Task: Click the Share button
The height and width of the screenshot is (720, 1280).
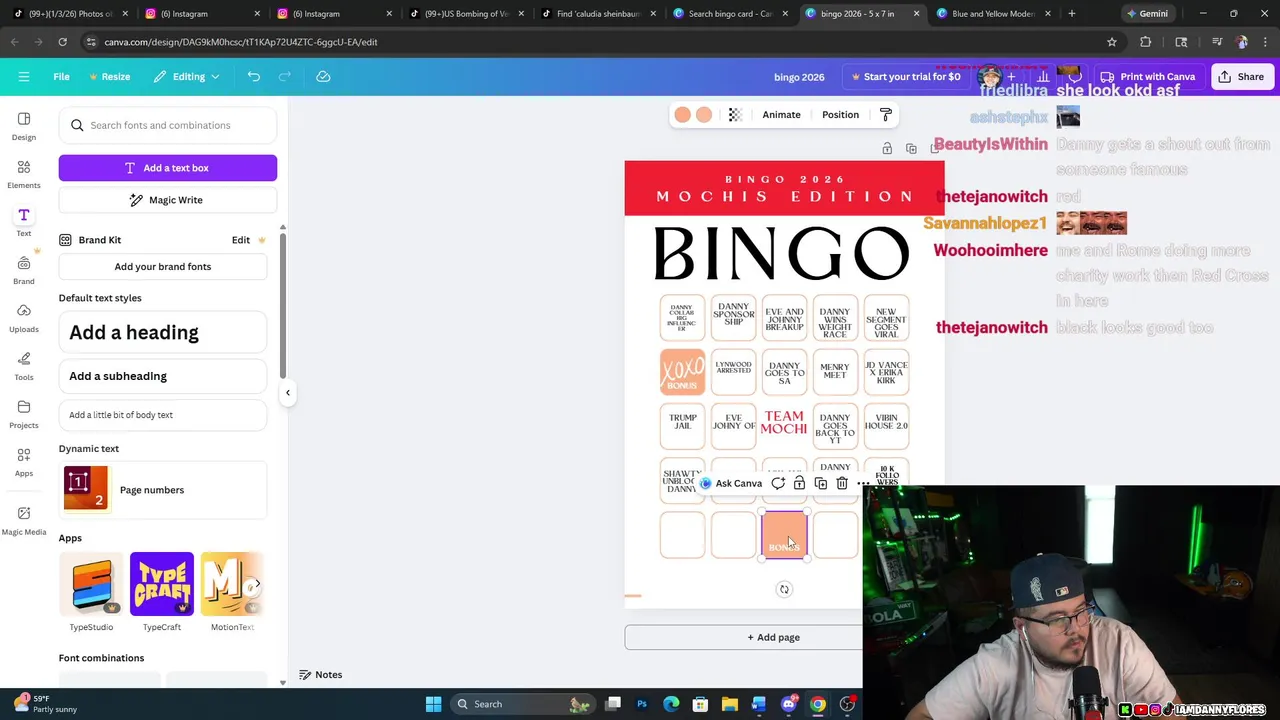Action: pyautogui.click(x=1241, y=77)
